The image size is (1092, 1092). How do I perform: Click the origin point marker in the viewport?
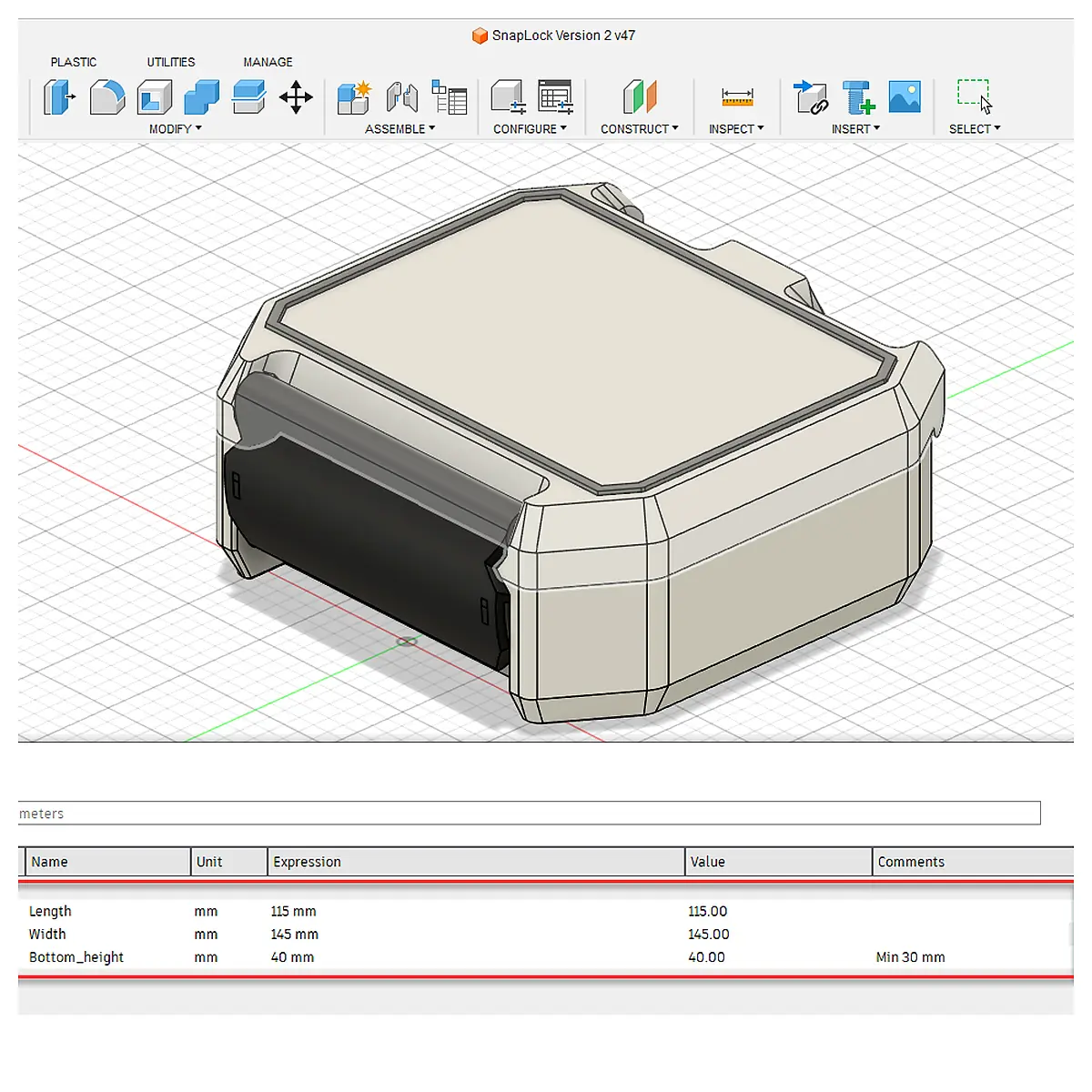click(x=407, y=642)
